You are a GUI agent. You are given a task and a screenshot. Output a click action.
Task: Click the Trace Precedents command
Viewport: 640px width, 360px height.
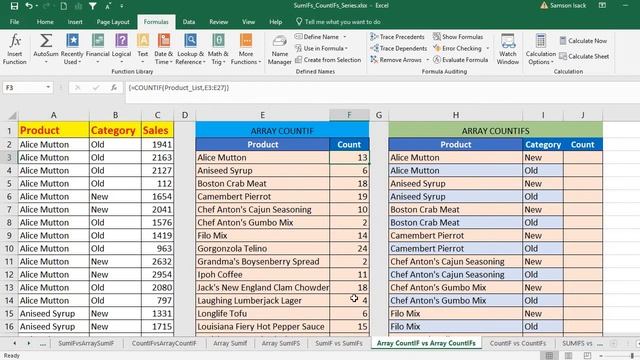tap(398, 37)
